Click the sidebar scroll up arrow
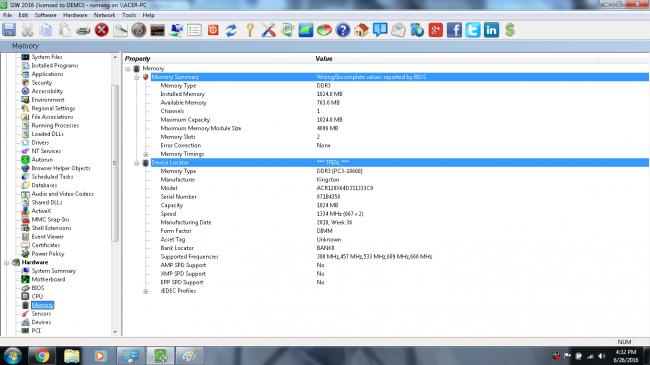 click(115, 57)
